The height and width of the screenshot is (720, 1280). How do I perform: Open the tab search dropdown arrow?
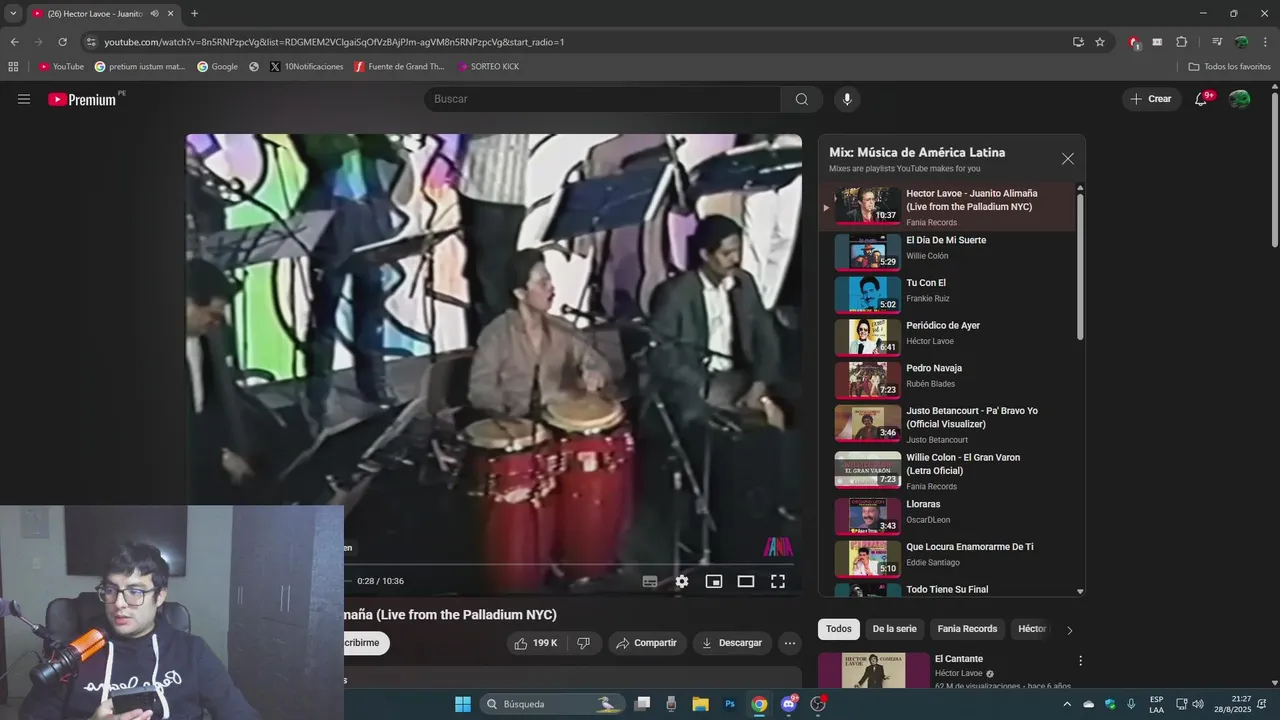[13, 14]
